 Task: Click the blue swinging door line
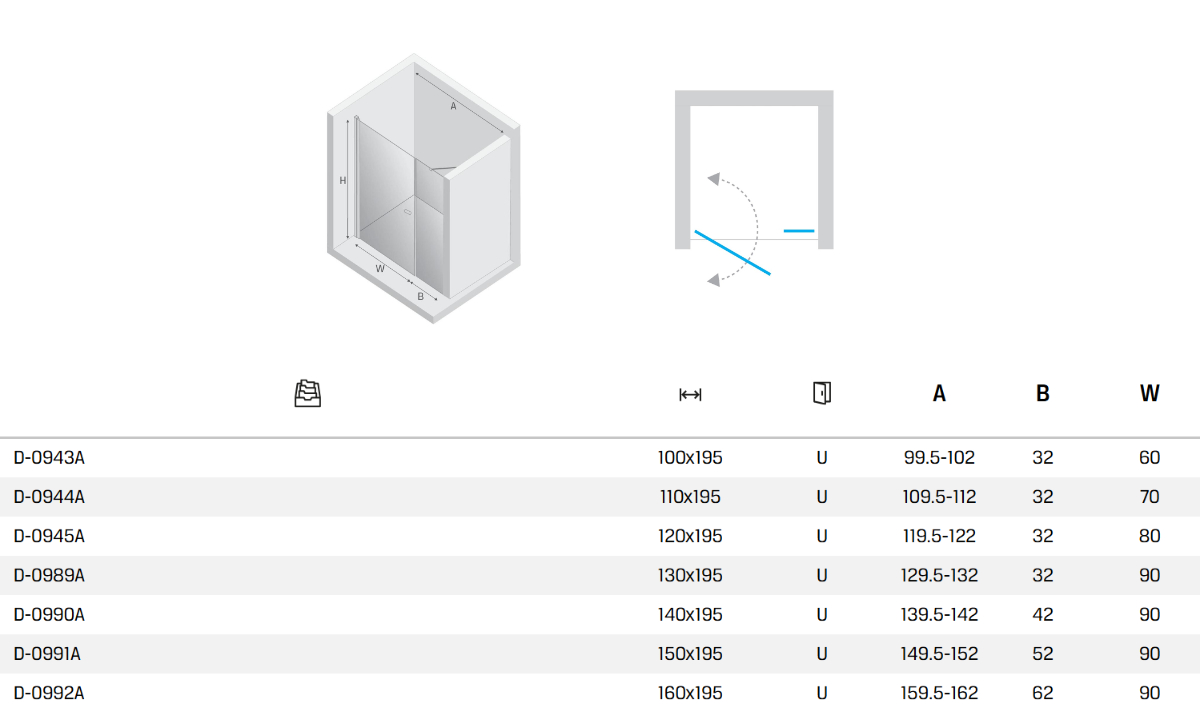tap(732, 253)
